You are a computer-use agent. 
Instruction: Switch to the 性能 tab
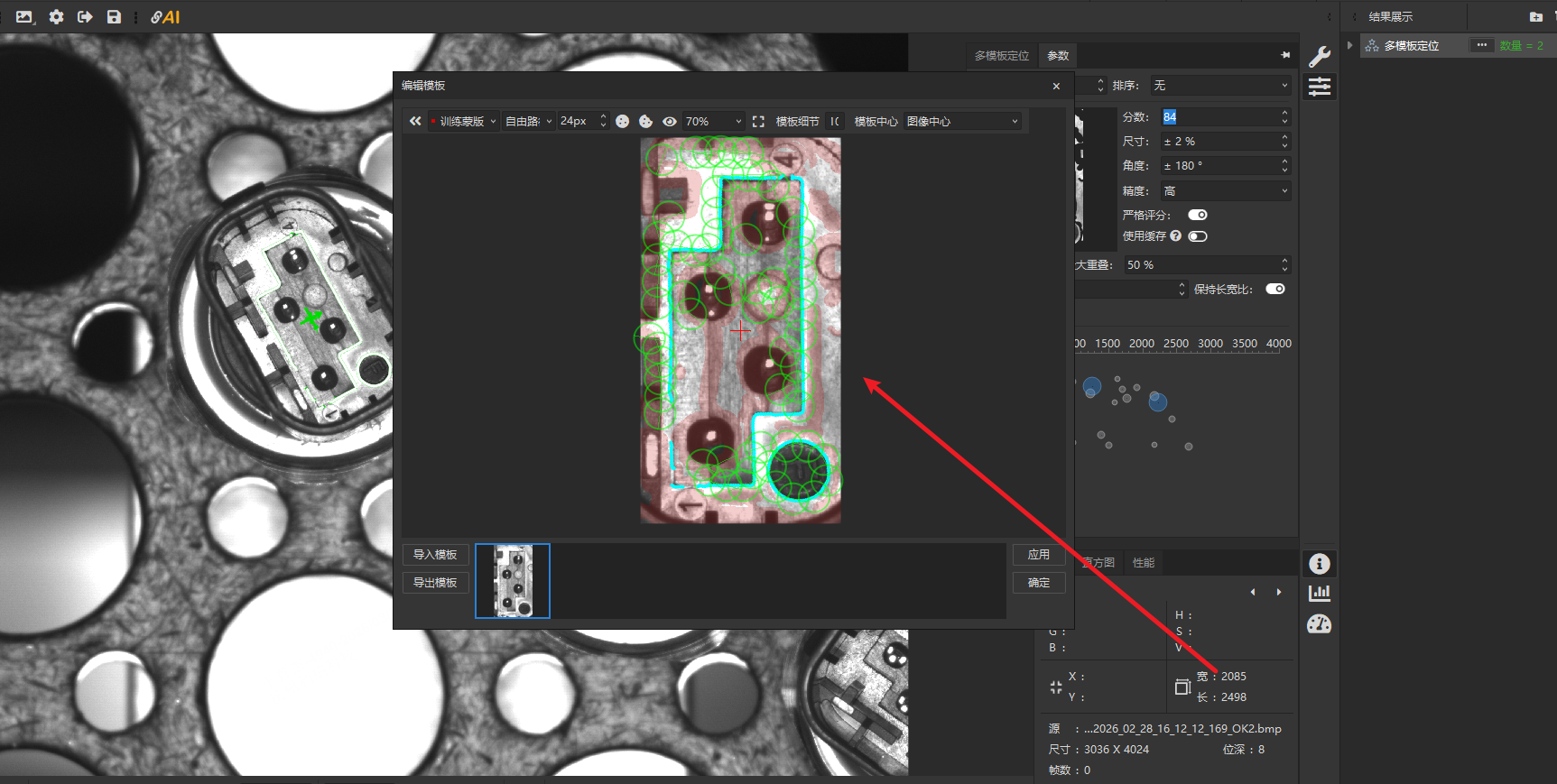1144,563
